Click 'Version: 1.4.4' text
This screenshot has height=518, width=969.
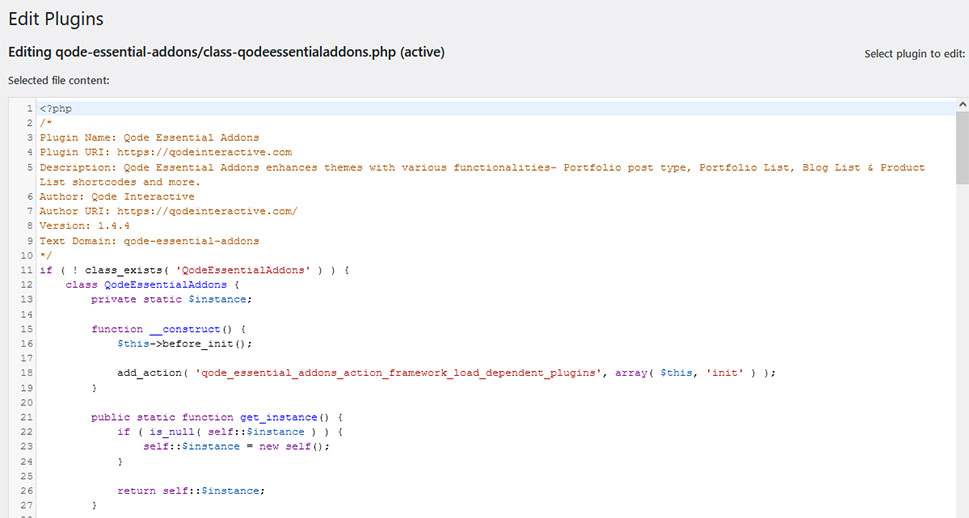pyautogui.click(x=85, y=226)
